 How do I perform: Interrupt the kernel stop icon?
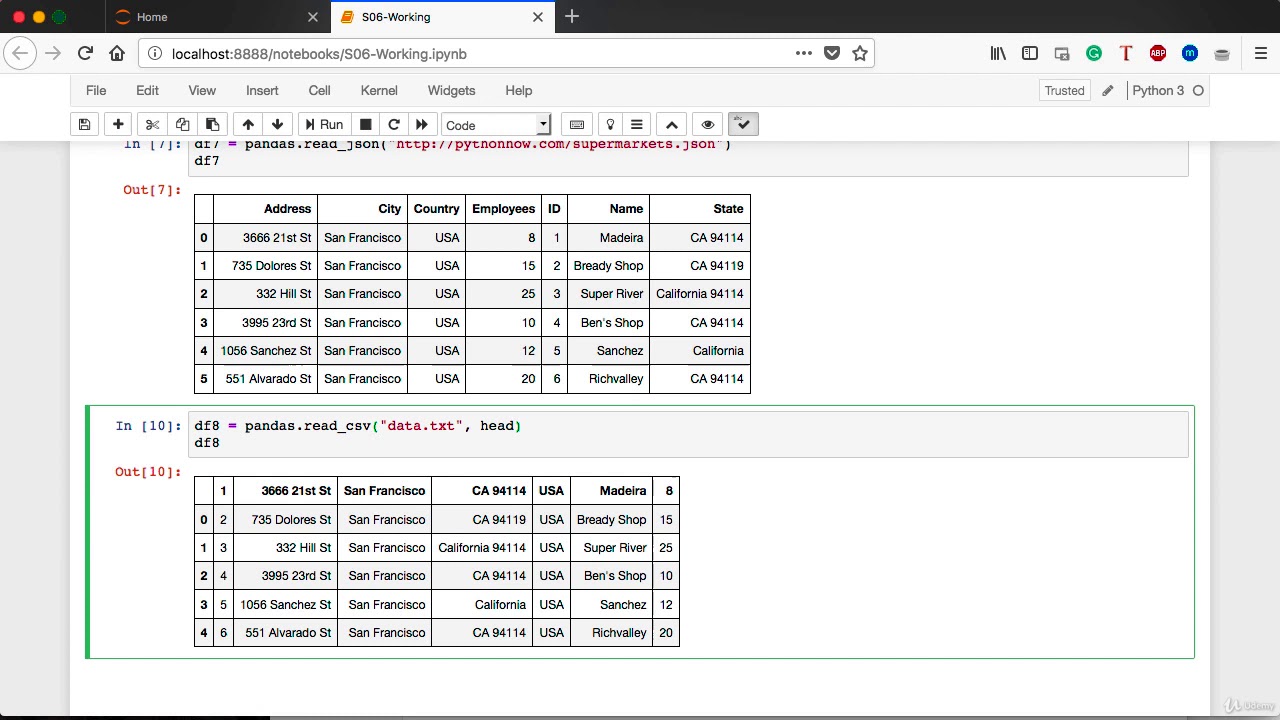coord(366,125)
